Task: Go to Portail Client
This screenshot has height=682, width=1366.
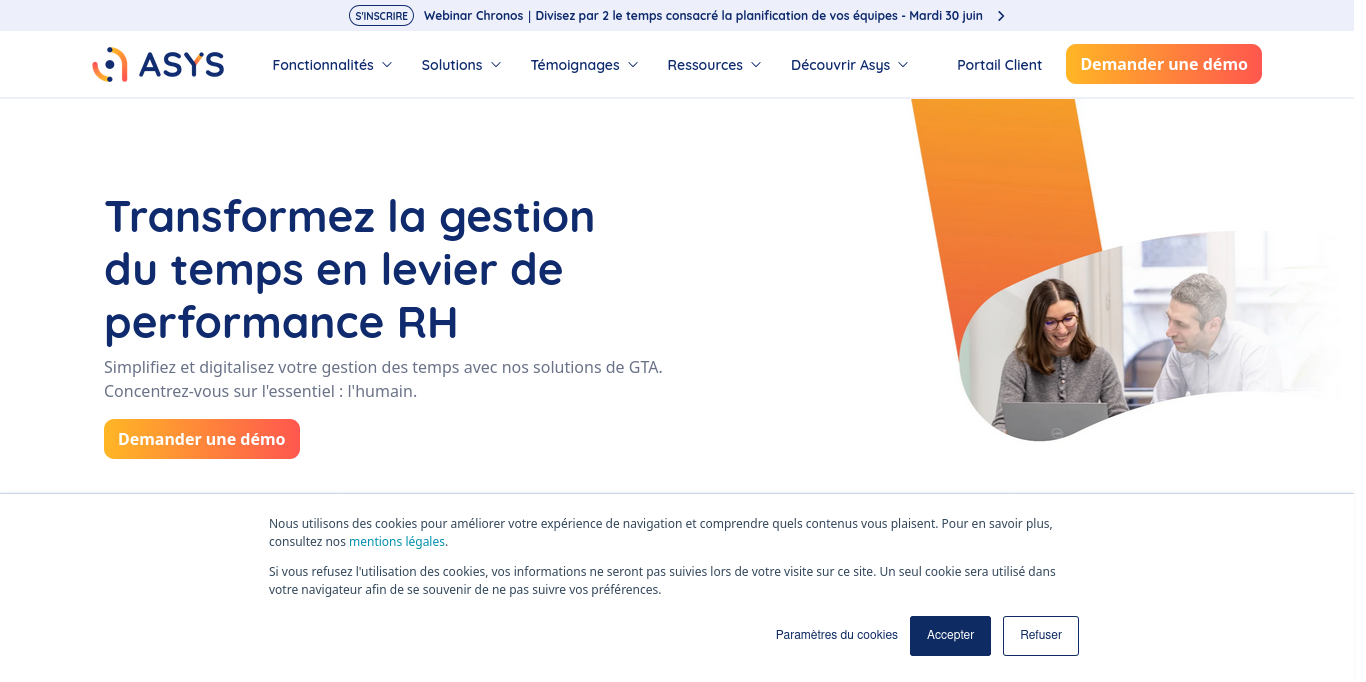Action: click(x=999, y=65)
